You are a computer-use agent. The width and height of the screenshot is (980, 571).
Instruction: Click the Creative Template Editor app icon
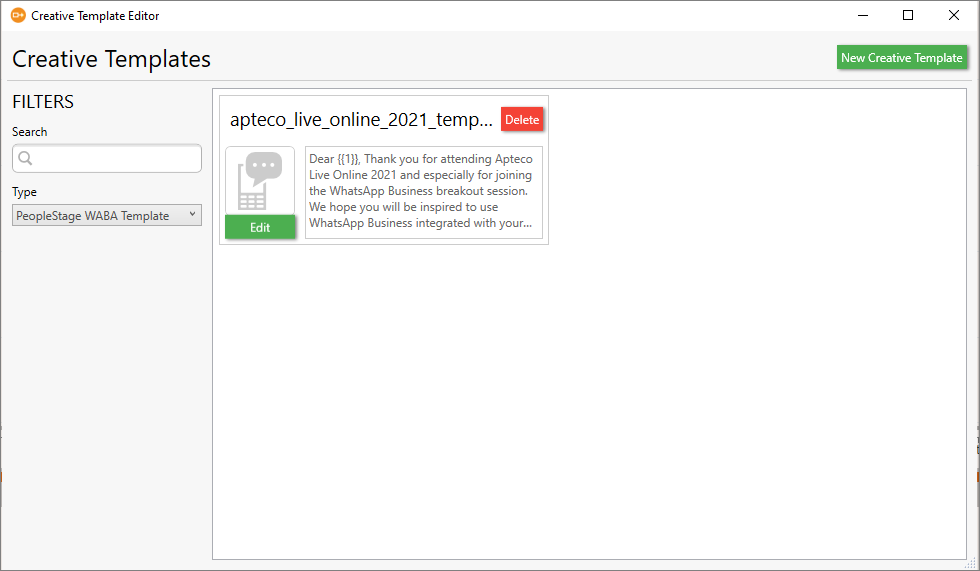[x=18, y=15]
